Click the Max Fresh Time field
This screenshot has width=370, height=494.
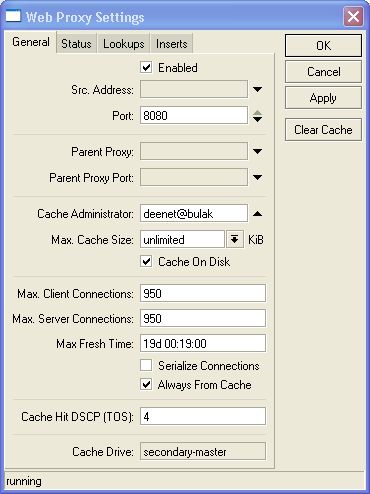(x=203, y=343)
